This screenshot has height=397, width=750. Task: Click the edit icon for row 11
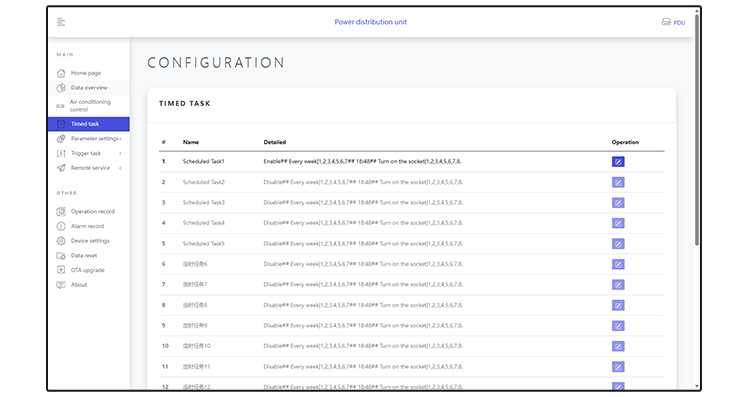[x=618, y=367]
